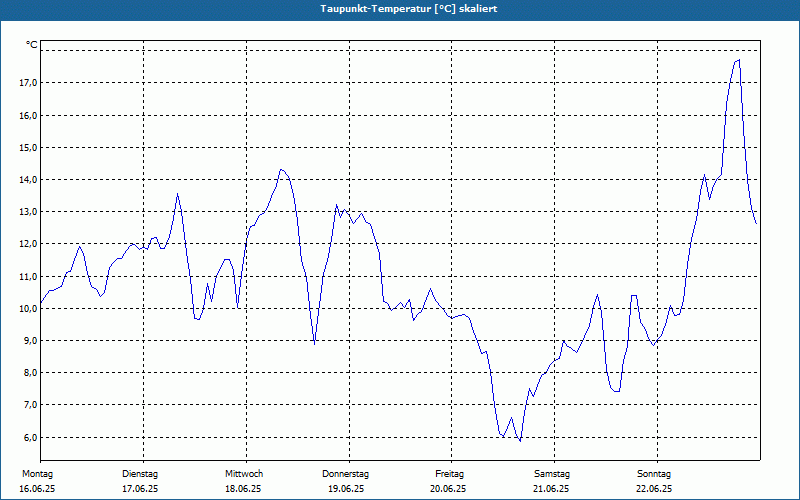This screenshot has width=800, height=500.
Task: Click the date 20.06.25
Action: click(448, 489)
